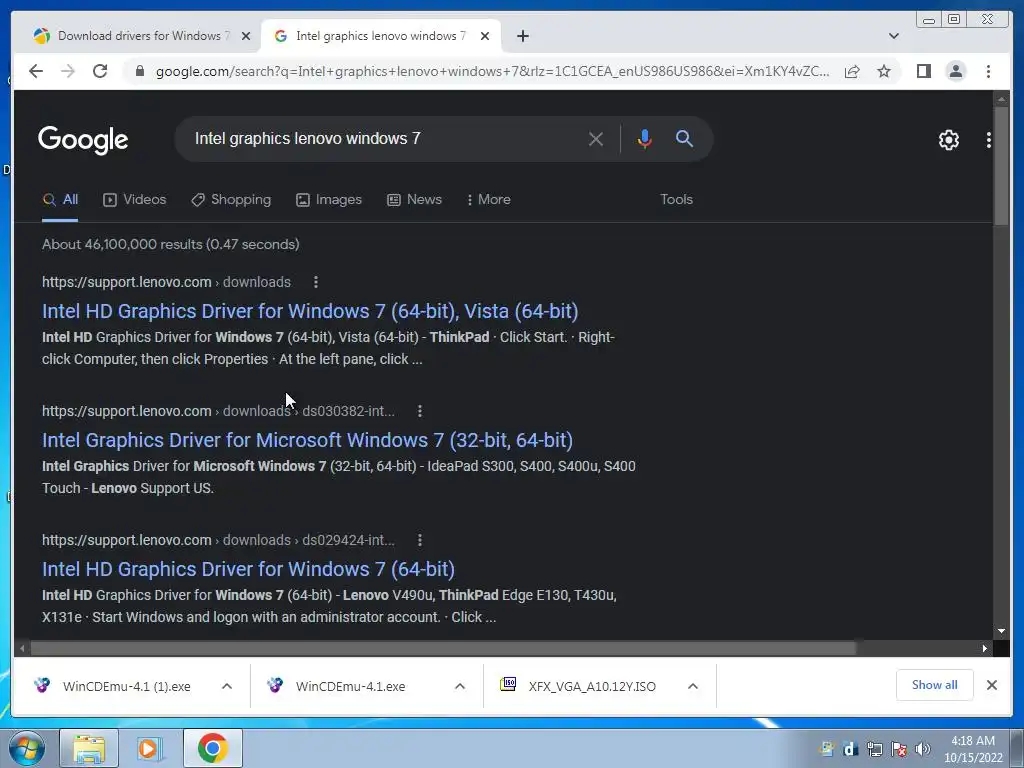Open options for the ds030382 result
Screen dimensions: 1024x768
pos(420,411)
